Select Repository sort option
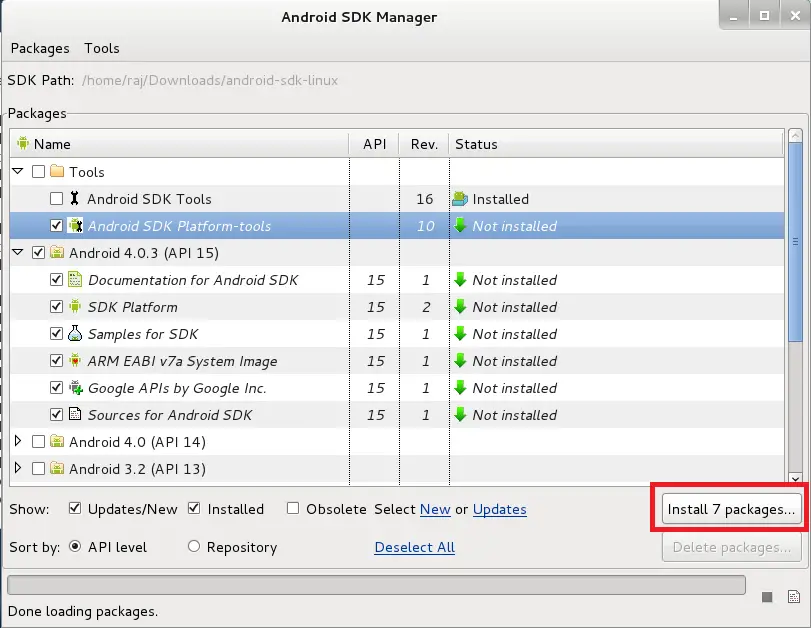 tap(194, 546)
